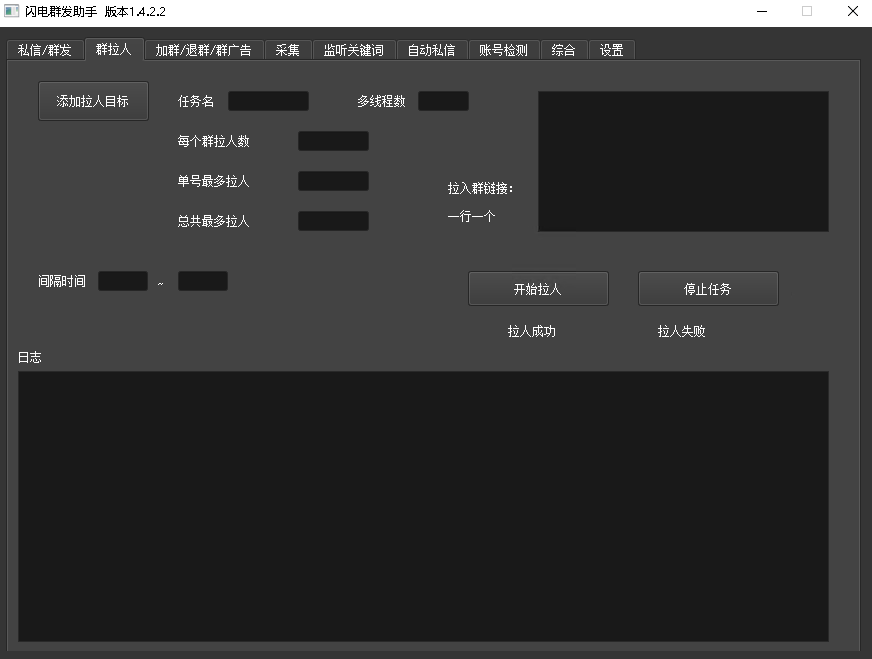Screen dimensions: 872x659
Task: Click the app icon in title bar
Action: tap(12, 12)
